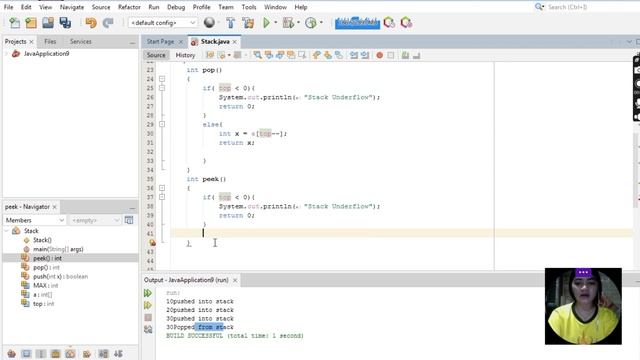
Task: Expand the JavaApplication9 project node
Action: 6,53
